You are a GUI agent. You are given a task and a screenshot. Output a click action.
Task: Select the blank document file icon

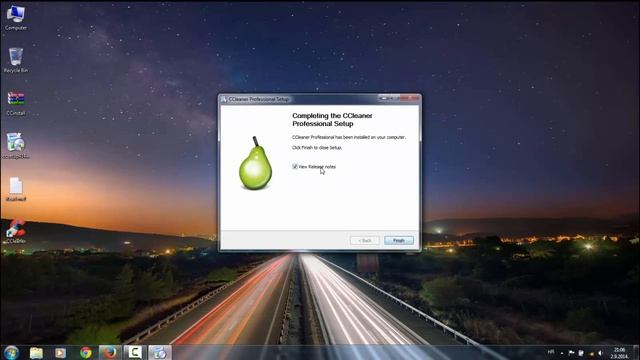[x=16, y=189]
